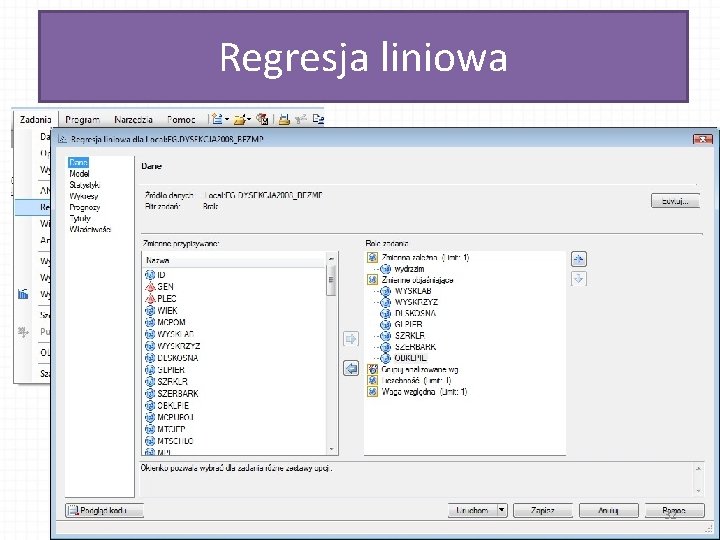This screenshot has height=540, width=720.
Task: Open the Uruchom dropdown arrow
Action: [x=502, y=510]
